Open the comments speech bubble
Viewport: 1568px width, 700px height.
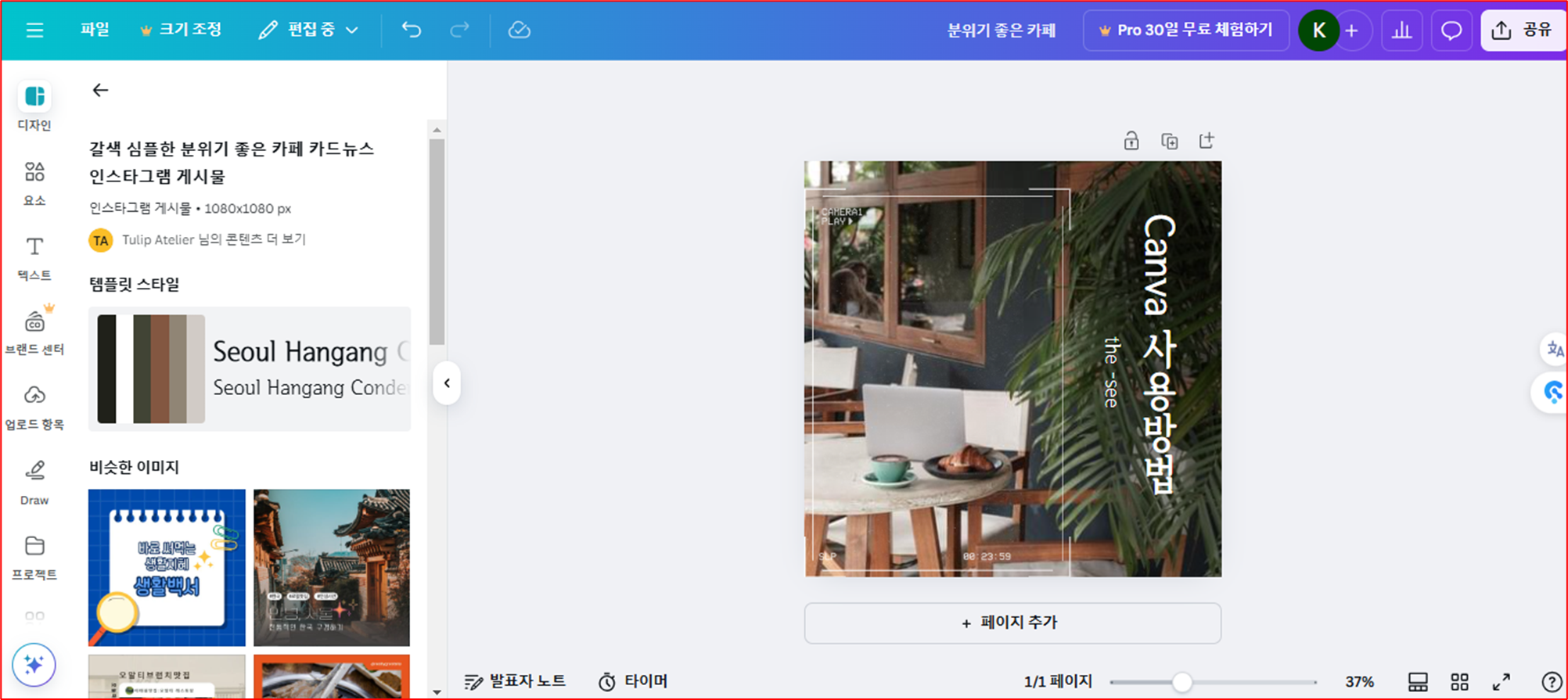1451,31
